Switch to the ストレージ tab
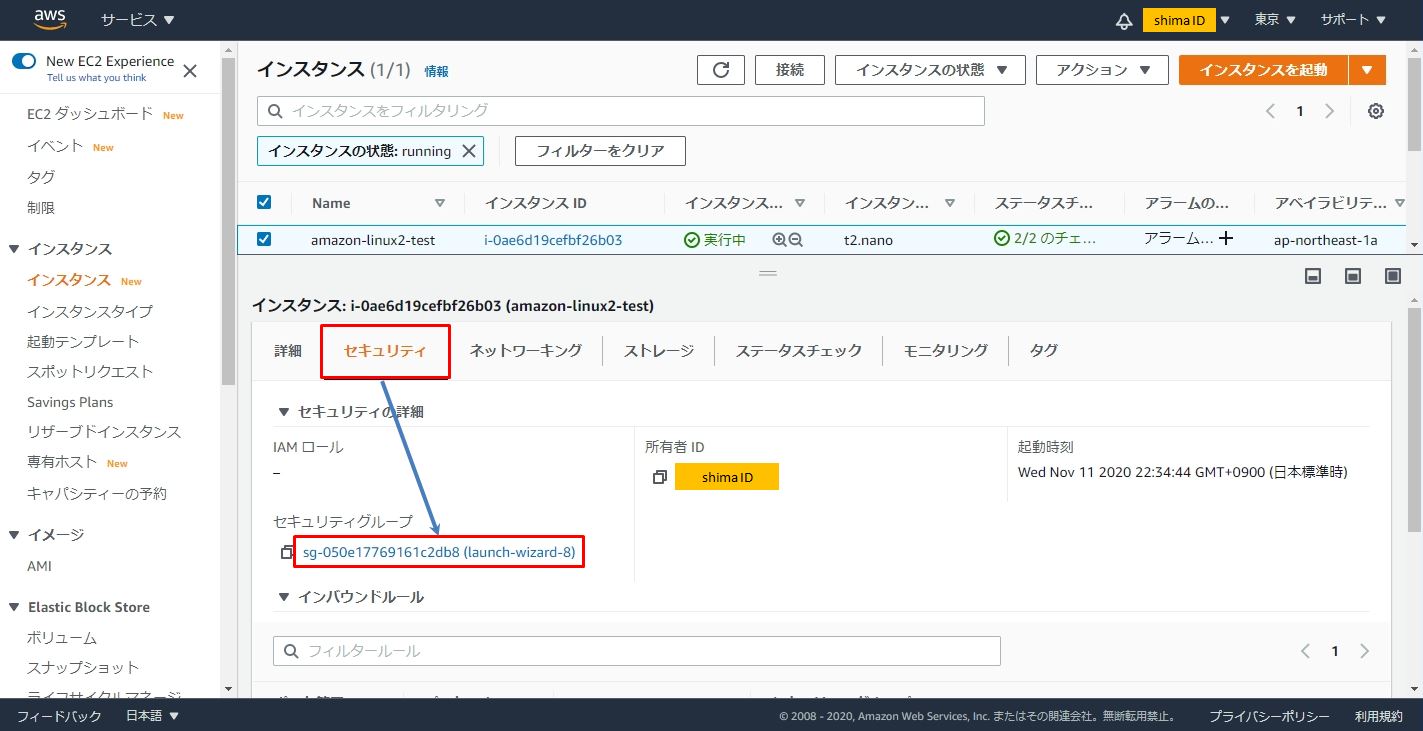1423x731 pixels. coord(659,351)
